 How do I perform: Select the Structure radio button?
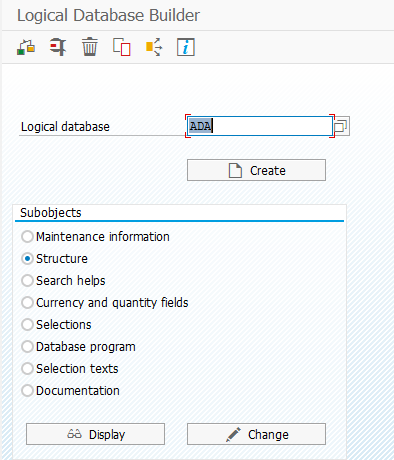click(27, 259)
